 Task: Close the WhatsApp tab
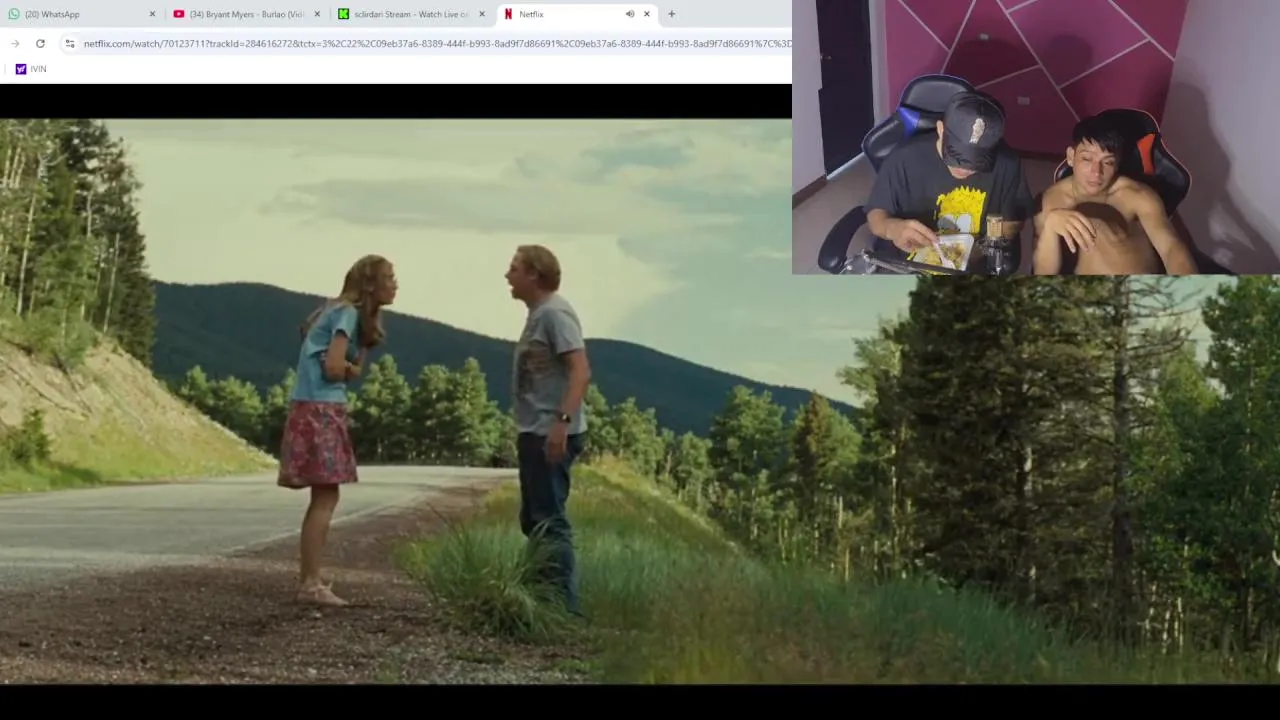(152, 14)
